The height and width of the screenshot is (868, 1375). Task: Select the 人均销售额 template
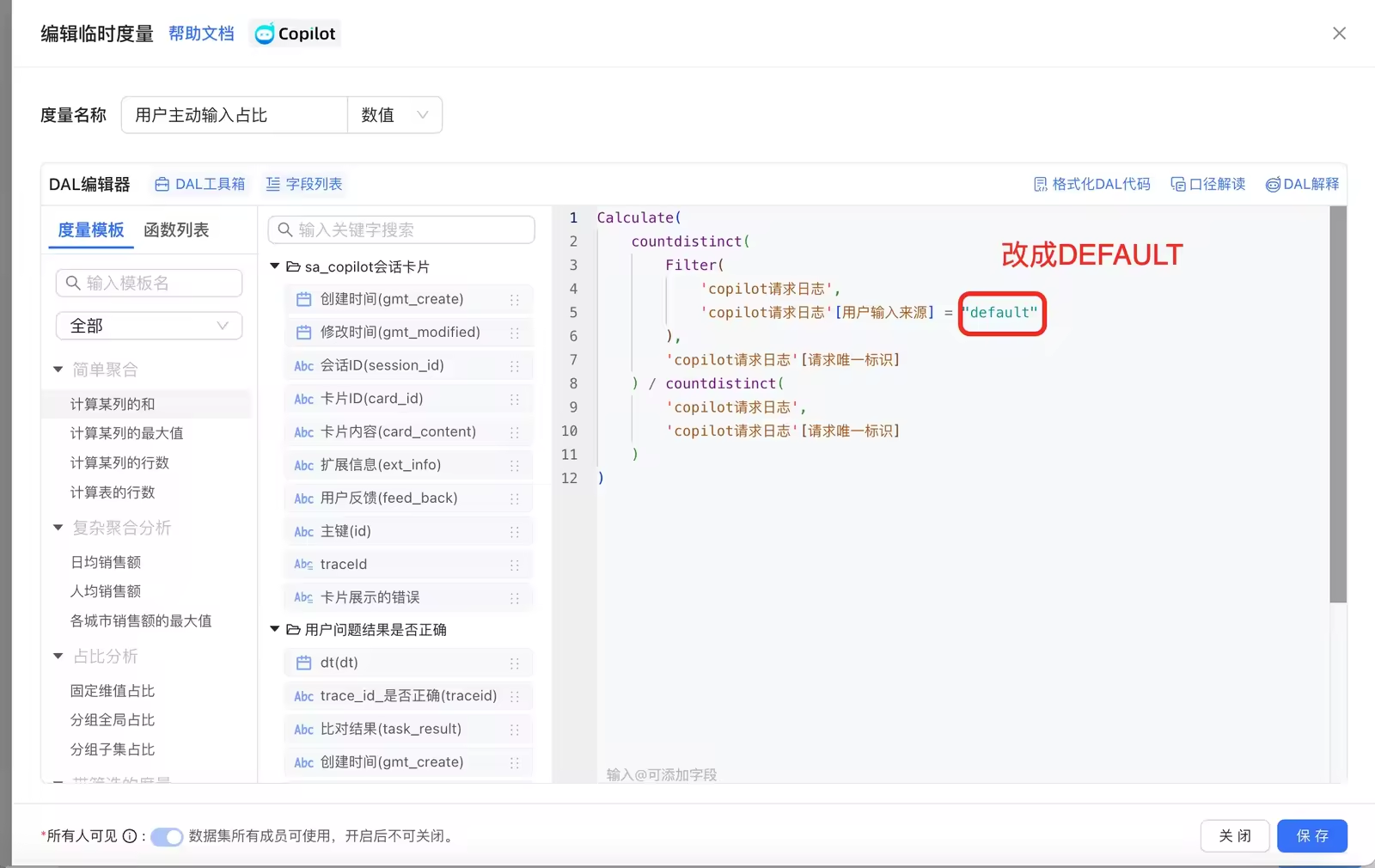[106, 591]
